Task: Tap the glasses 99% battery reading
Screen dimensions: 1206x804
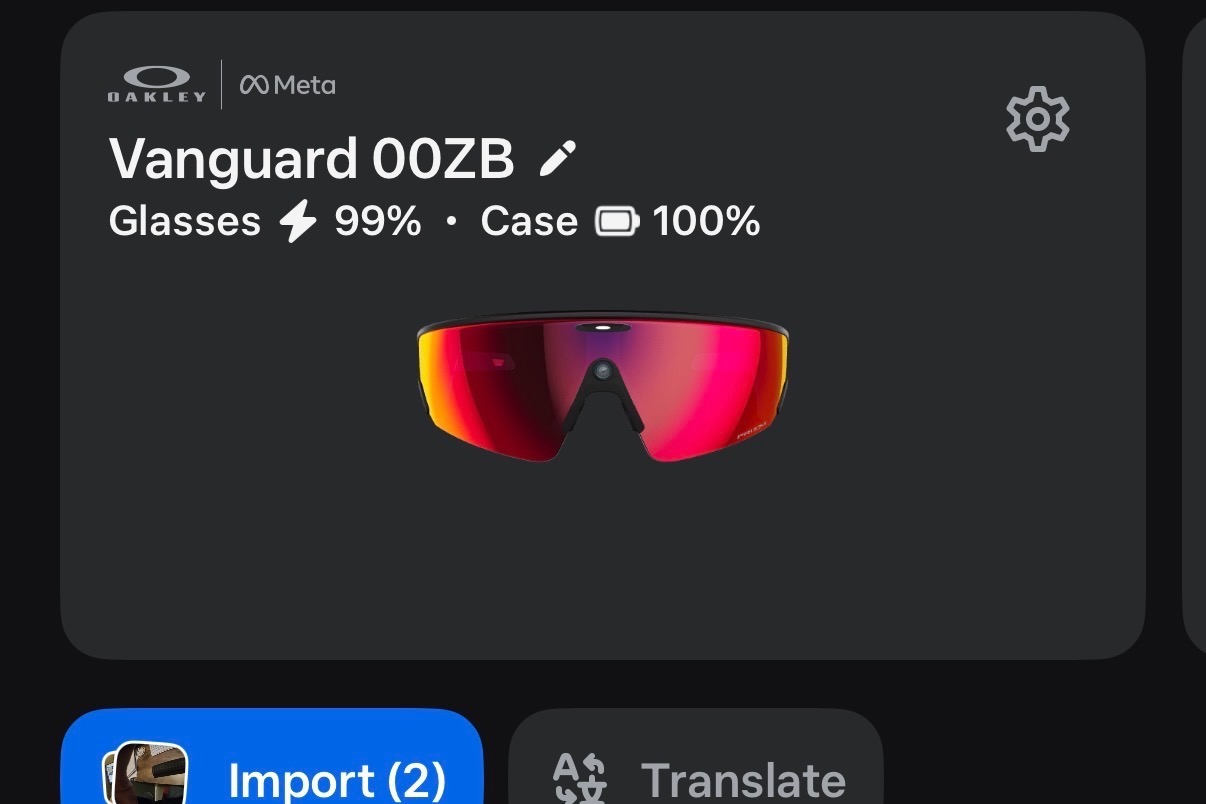Action: [x=378, y=221]
